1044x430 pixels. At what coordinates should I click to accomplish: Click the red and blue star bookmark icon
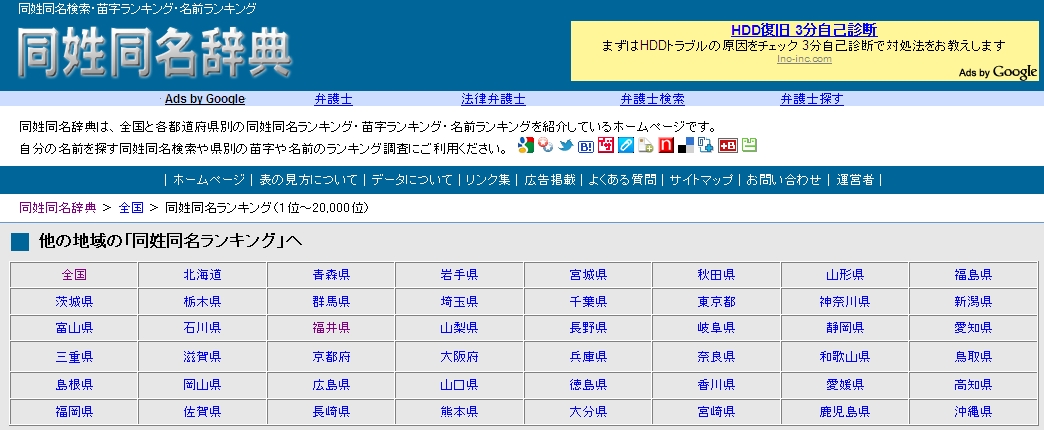pyautogui.click(x=546, y=145)
